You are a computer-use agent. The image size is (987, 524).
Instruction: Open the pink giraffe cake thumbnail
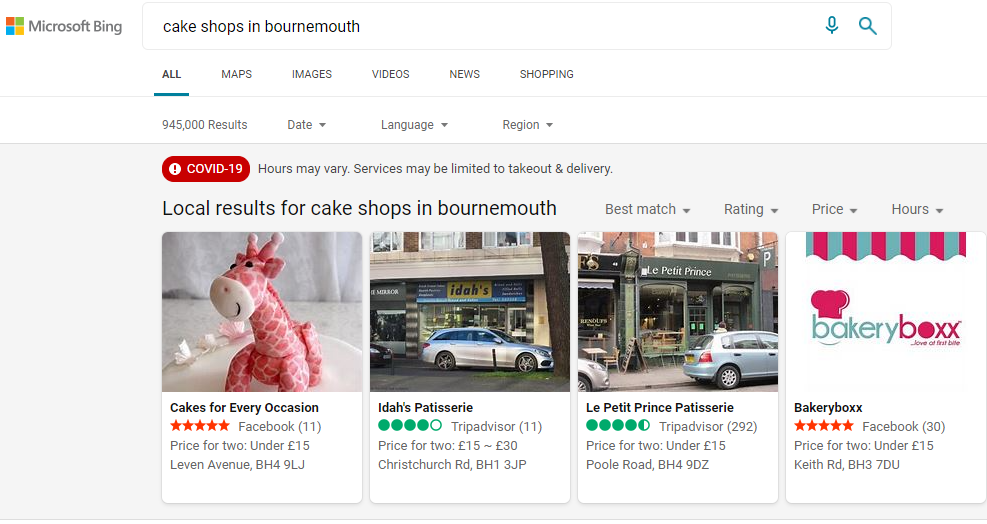262,312
